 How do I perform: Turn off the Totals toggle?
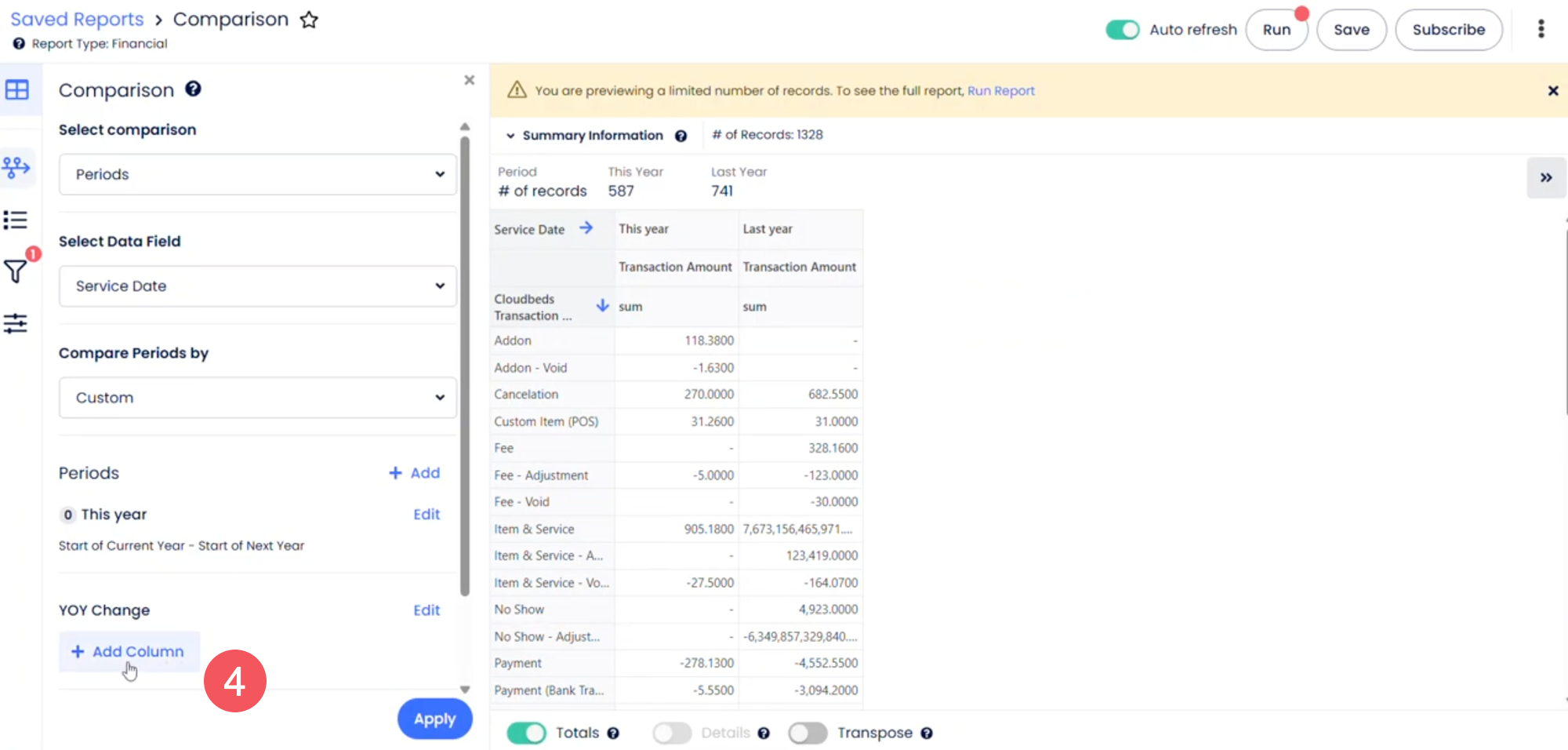point(526,733)
